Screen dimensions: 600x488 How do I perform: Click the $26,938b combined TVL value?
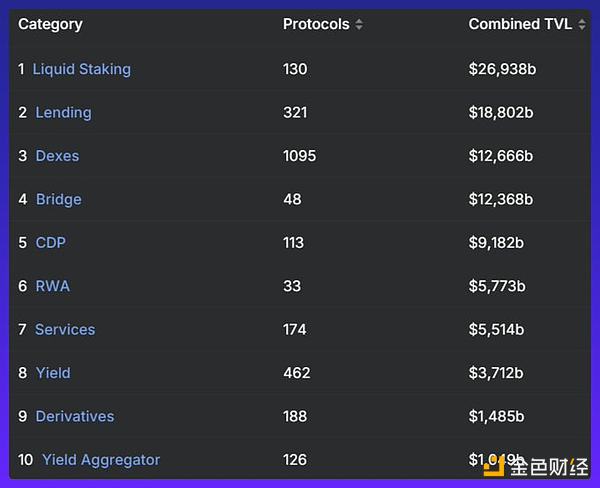[x=500, y=69]
